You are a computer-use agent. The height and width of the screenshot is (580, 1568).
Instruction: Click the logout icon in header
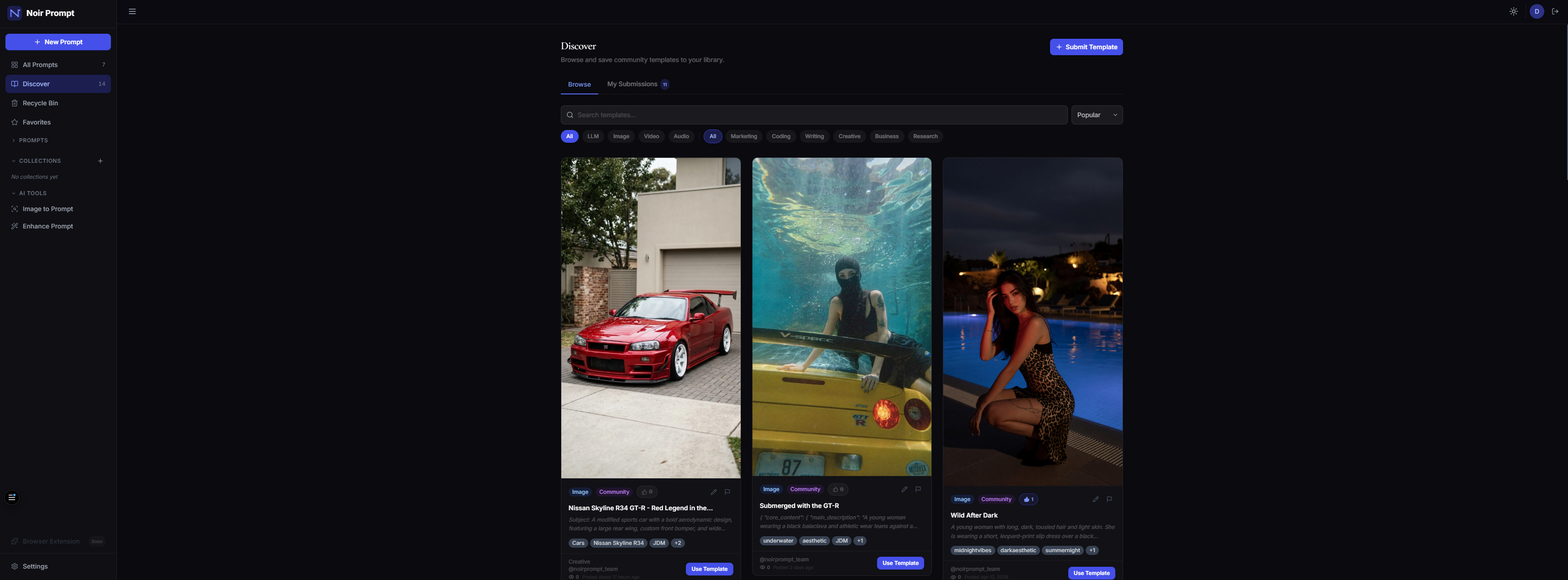click(x=1555, y=11)
